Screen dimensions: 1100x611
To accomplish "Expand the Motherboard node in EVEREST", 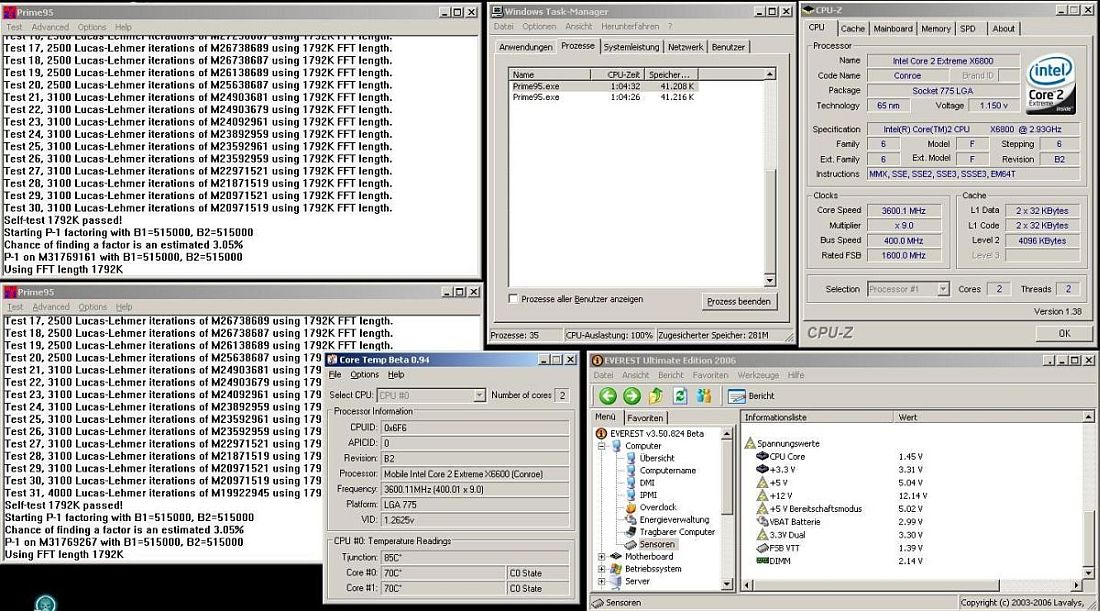I will click(x=601, y=557).
